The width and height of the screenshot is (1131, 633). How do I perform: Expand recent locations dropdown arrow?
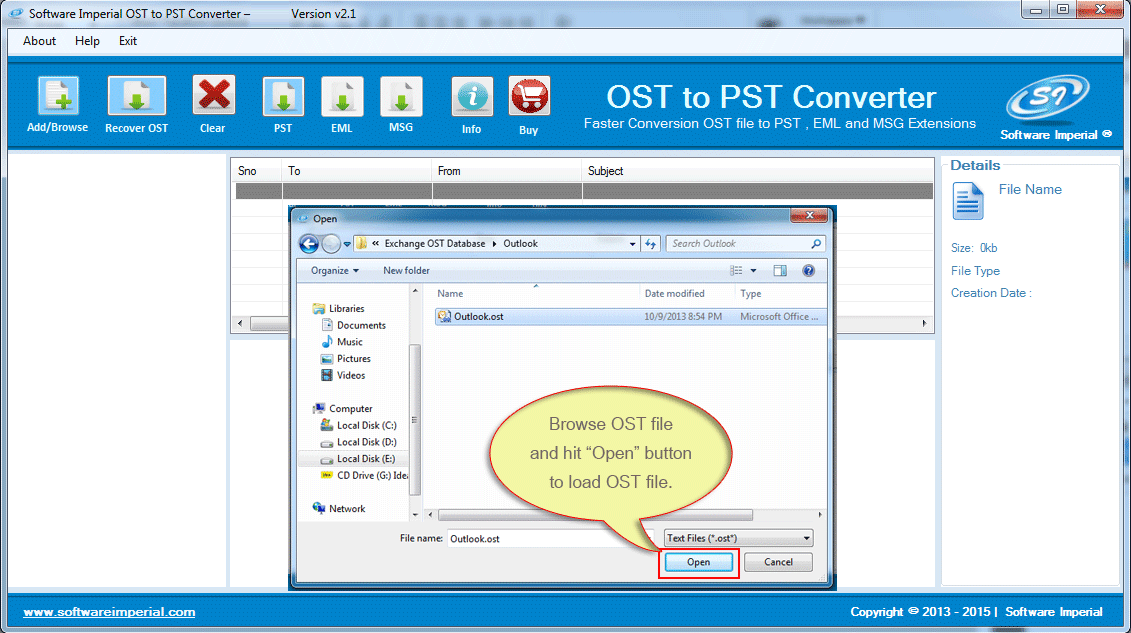347,244
